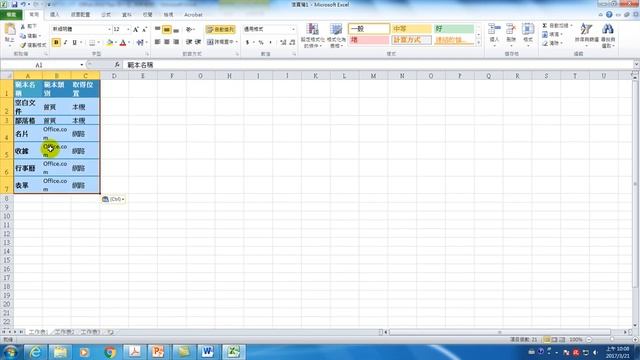Apply the 計算方式 (Calculation) cell style
Screen dimensions: 640x360
click(411, 40)
